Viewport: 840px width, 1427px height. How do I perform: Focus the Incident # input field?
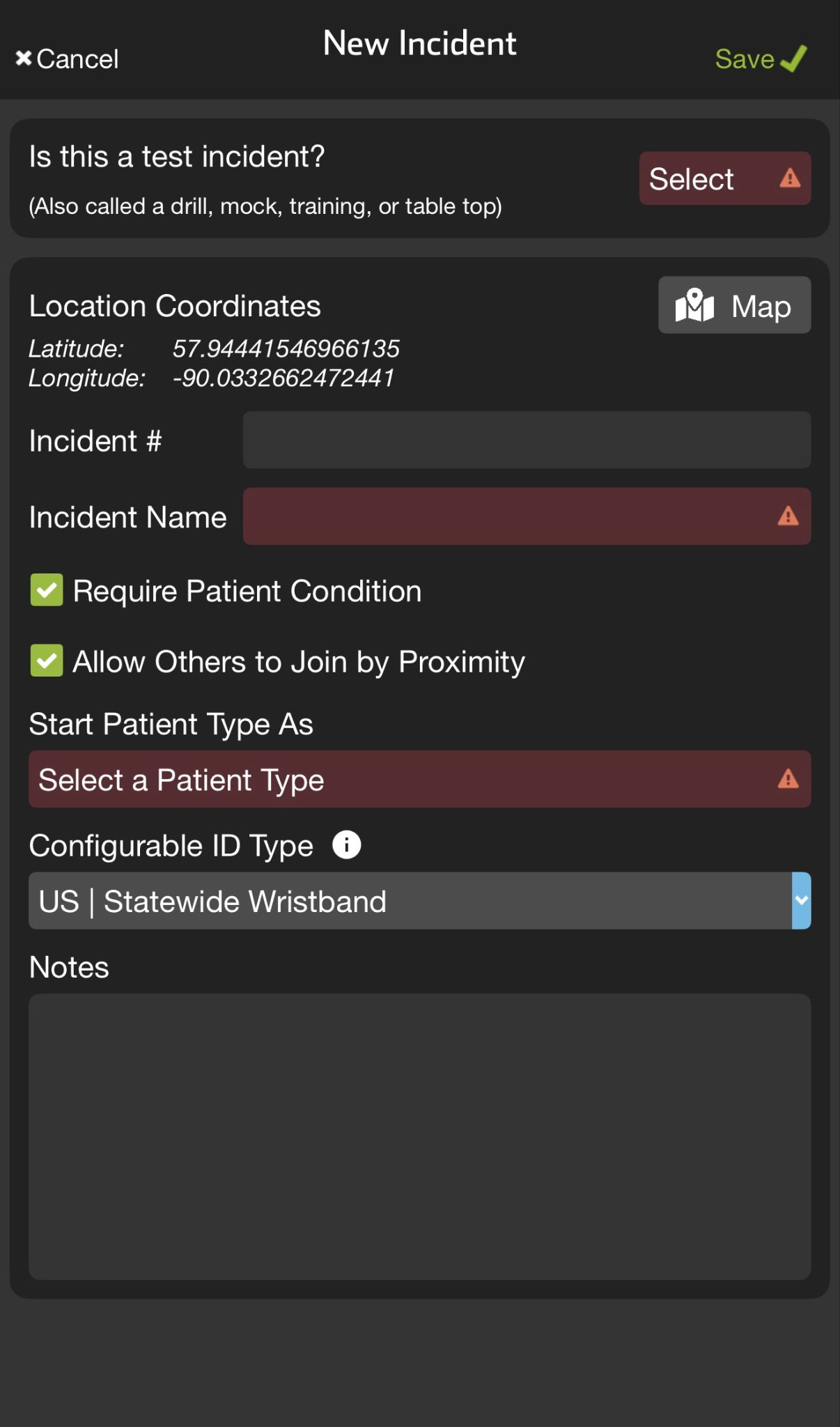[527, 440]
